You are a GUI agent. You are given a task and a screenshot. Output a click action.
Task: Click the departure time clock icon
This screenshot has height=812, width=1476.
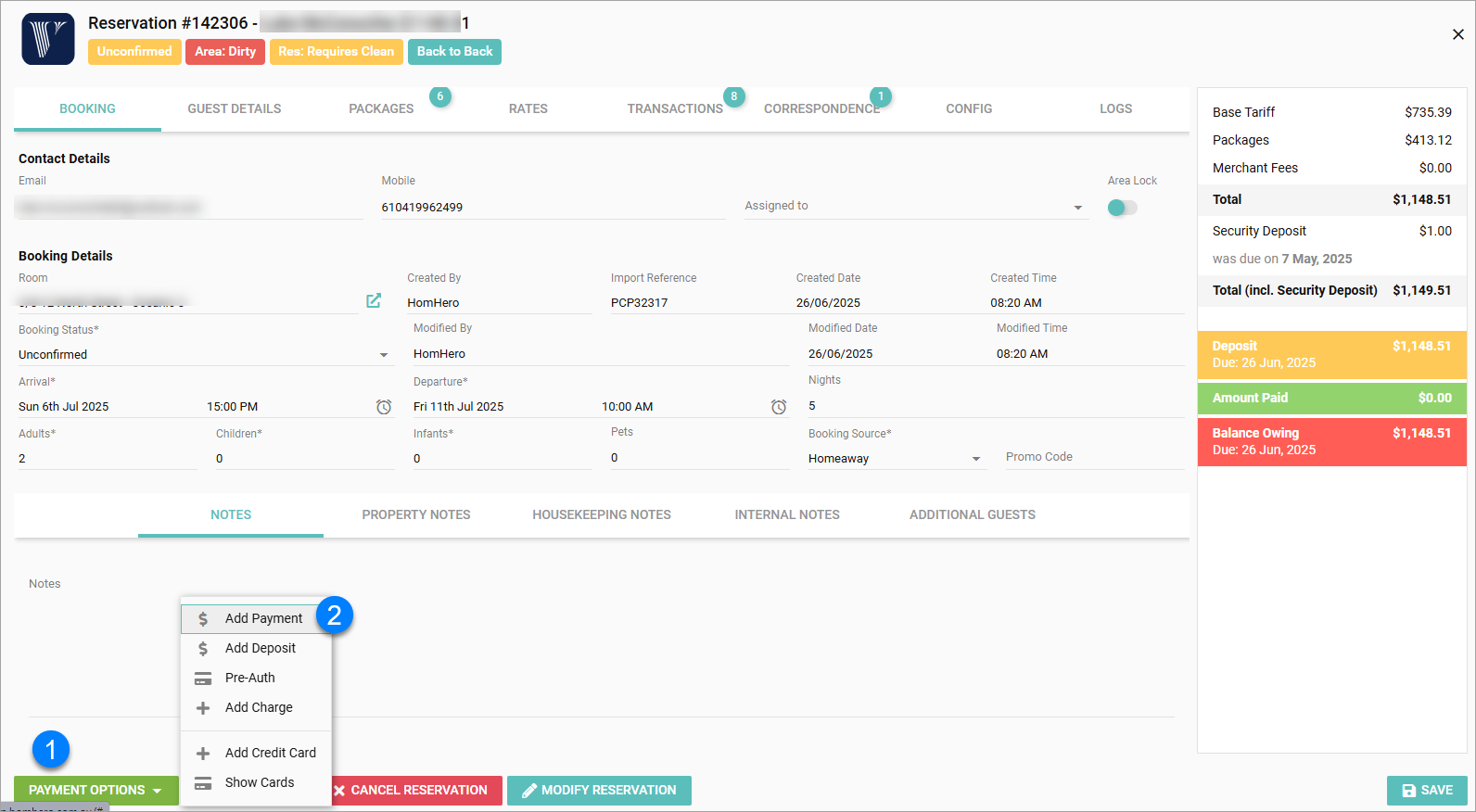779,407
